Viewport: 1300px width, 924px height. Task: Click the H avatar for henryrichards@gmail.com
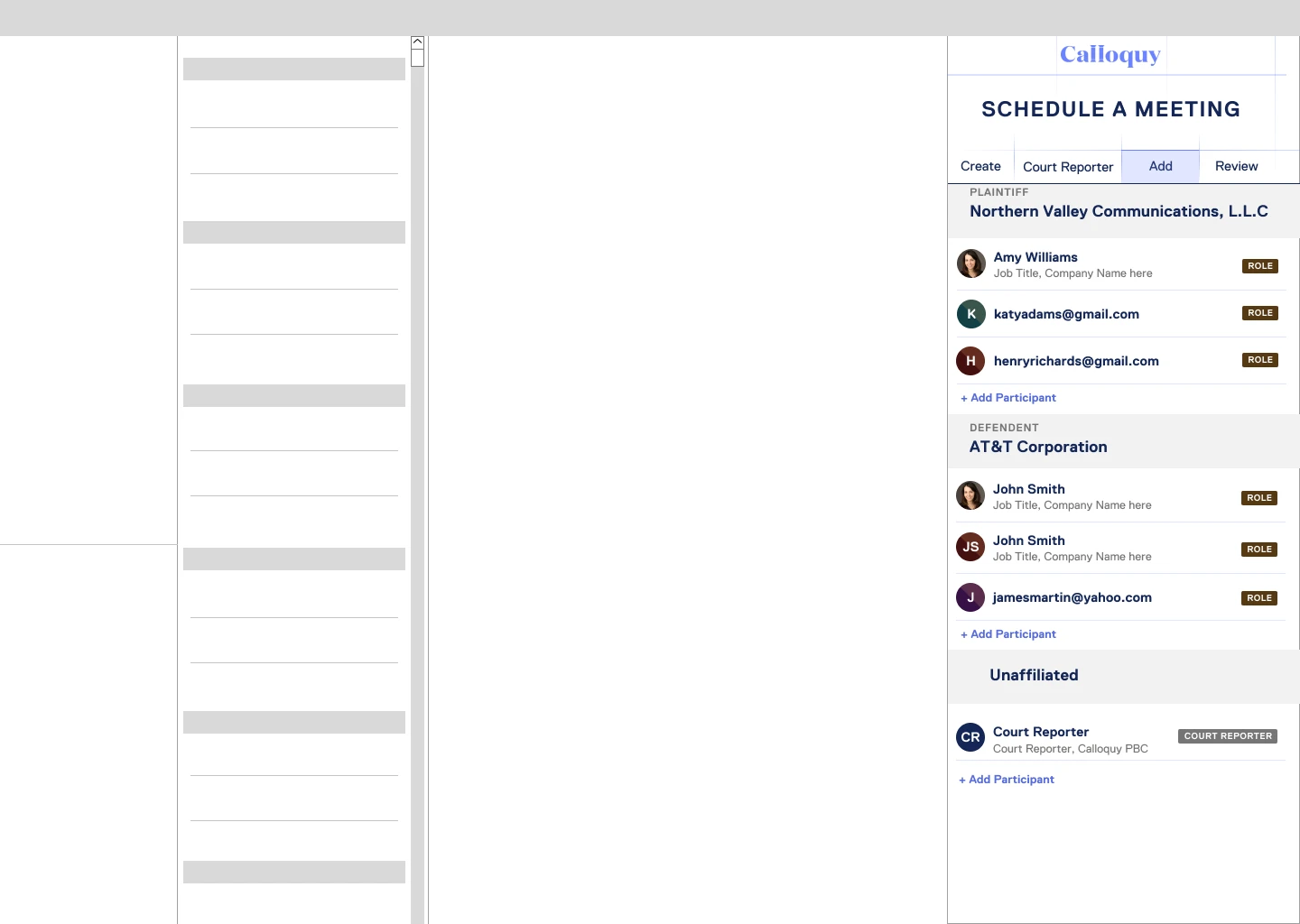coord(970,361)
